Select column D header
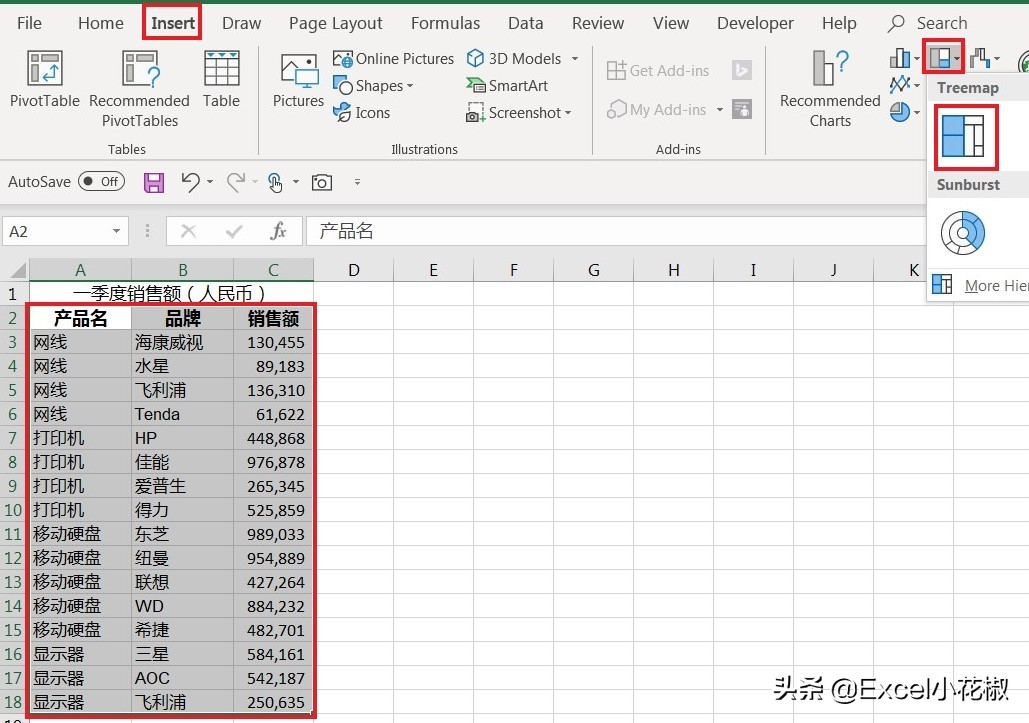This screenshot has height=723, width=1029. 353,270
